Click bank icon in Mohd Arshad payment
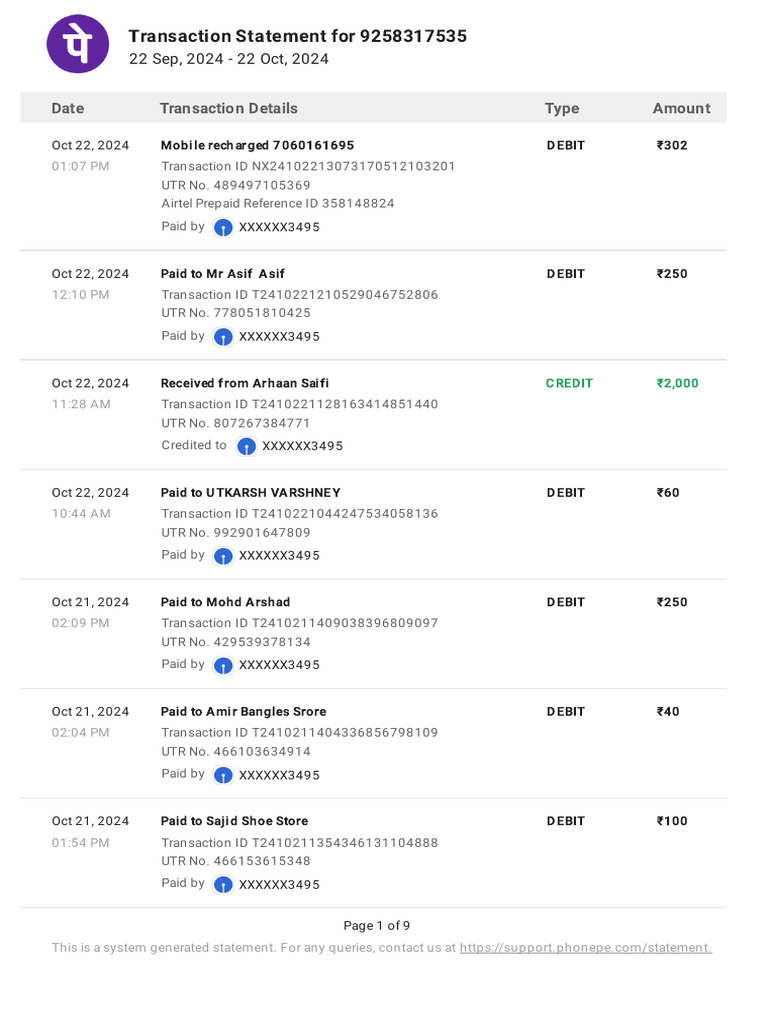 coord(223,666)
